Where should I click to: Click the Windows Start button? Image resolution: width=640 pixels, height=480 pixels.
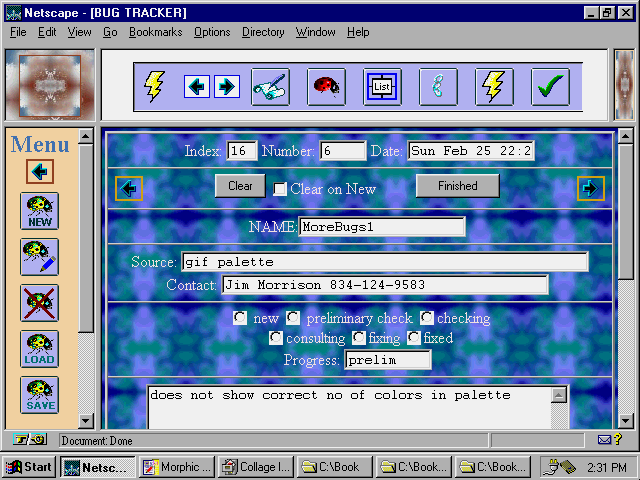point(29,467)
